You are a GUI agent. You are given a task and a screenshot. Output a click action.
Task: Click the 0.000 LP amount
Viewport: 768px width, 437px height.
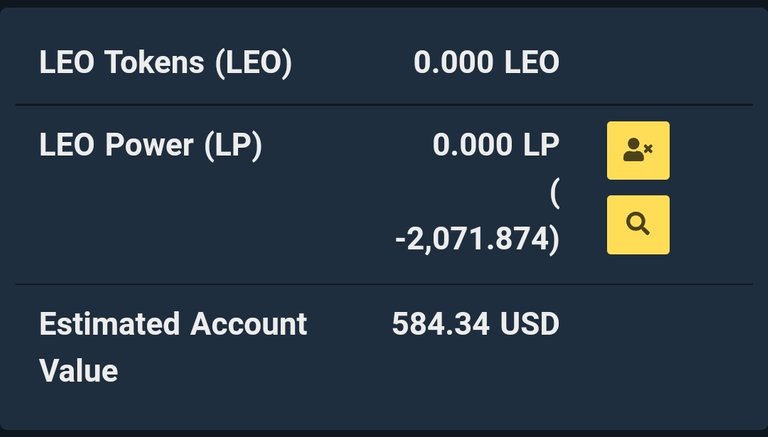[495, 146]
